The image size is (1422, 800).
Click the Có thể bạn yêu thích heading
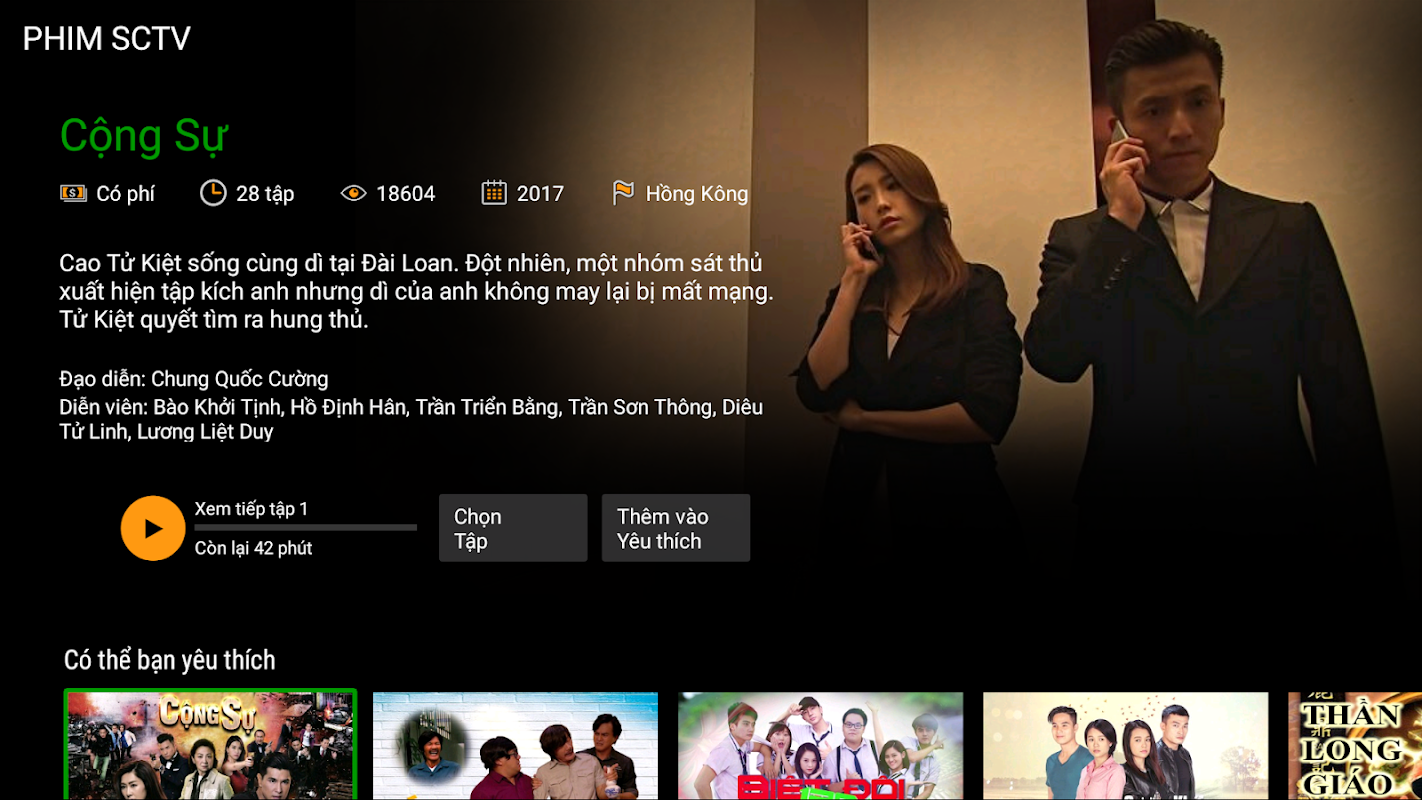coord(170,660)
